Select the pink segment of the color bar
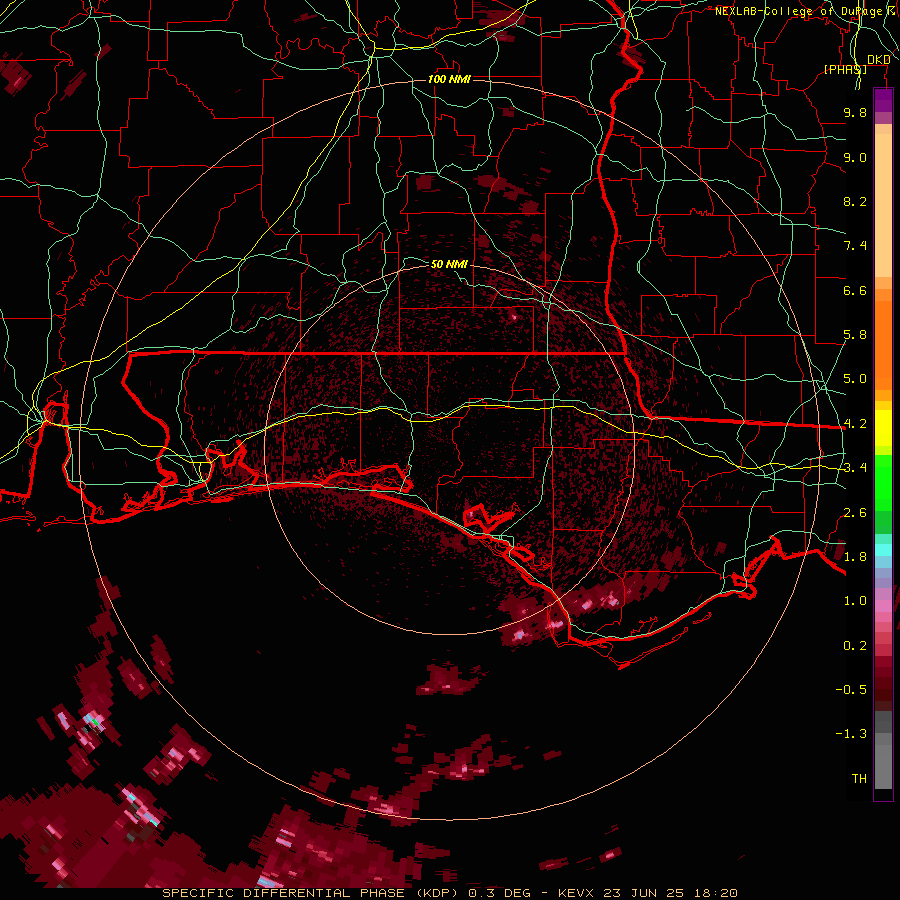 point(883,606)
